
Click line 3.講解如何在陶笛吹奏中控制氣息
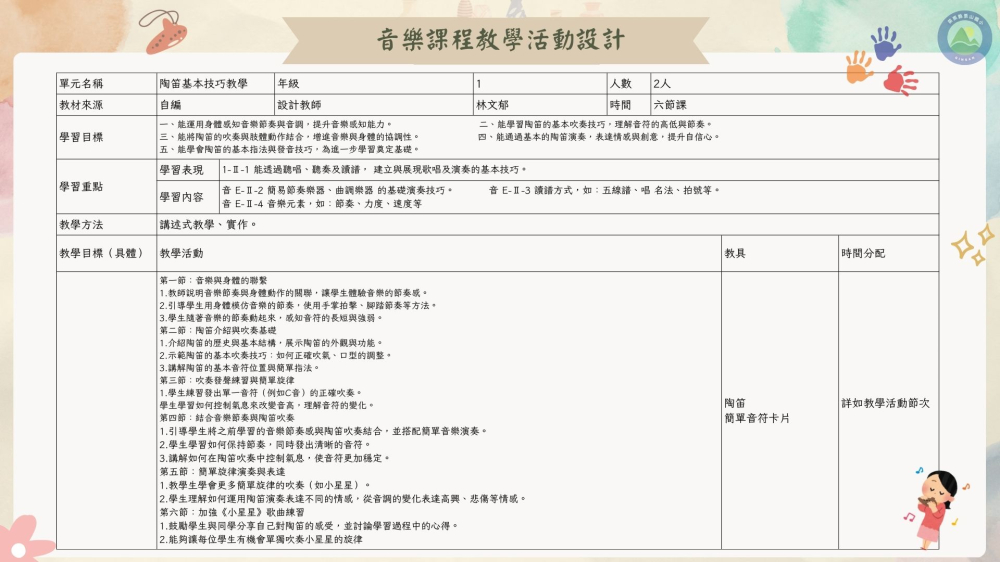coord(275,458)
